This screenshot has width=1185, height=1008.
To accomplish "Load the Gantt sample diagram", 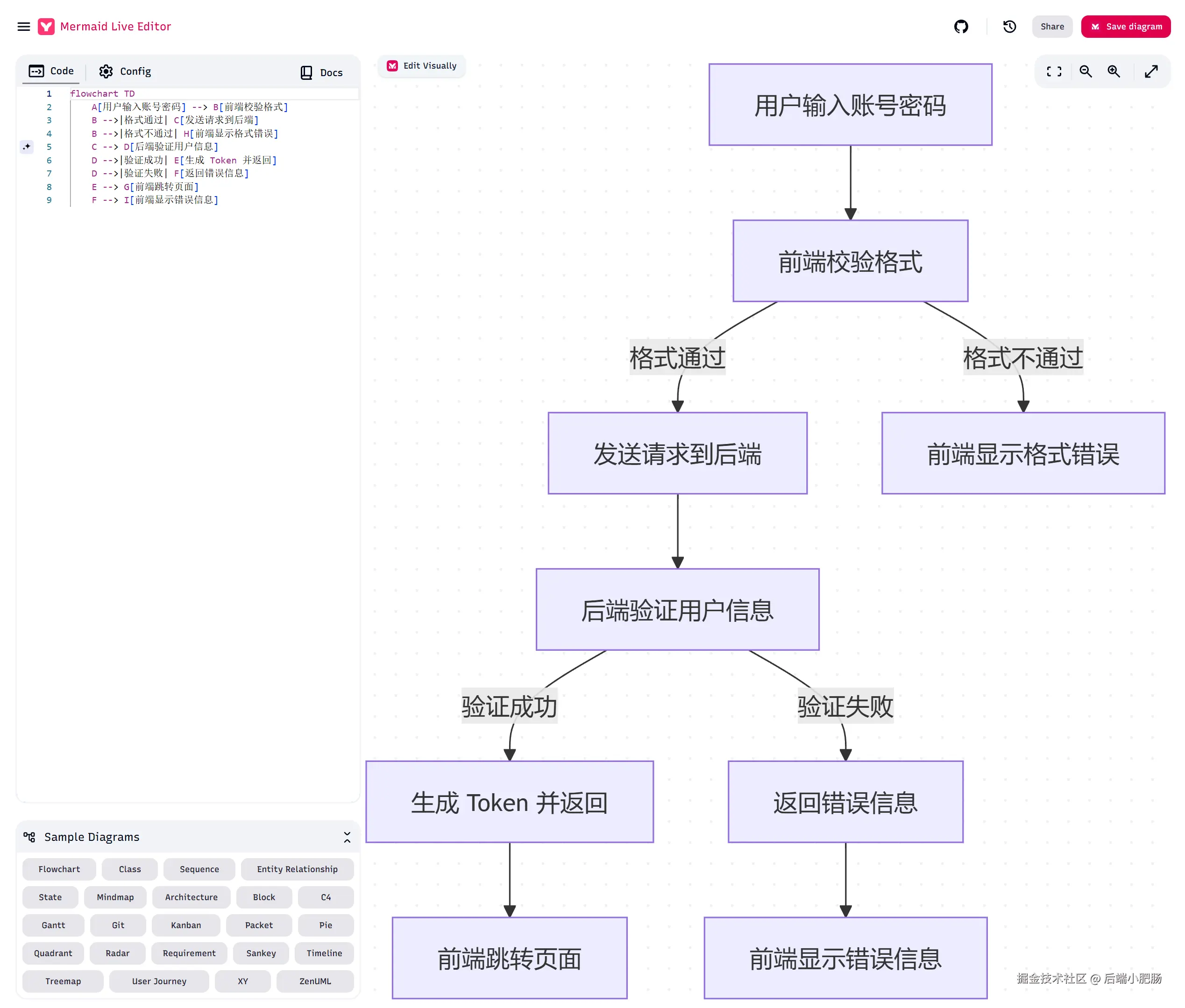I will (53, 925).
